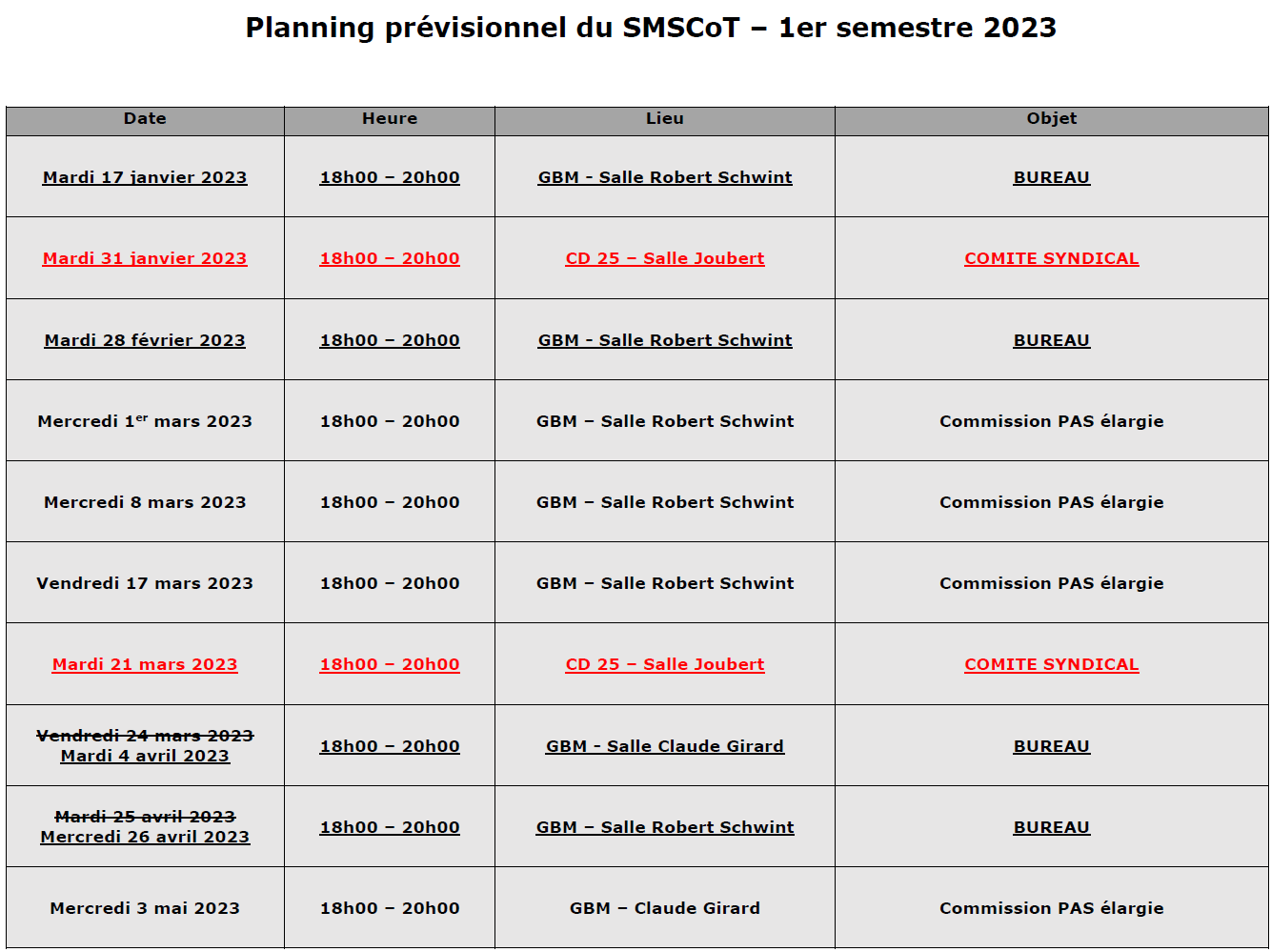Select Mercredi 26 avril 2023 date
Viewport: 1271px width, 952px height.
[x=145, y=837]
